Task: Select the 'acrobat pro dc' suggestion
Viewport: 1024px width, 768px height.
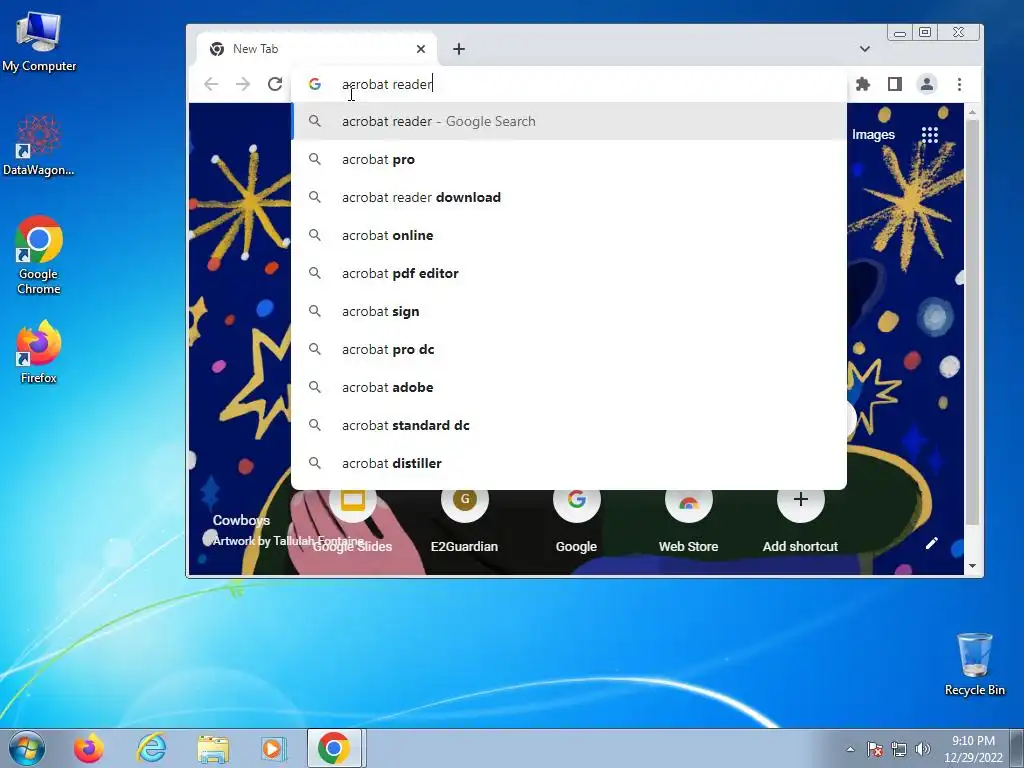Action: tap(569, 349)
